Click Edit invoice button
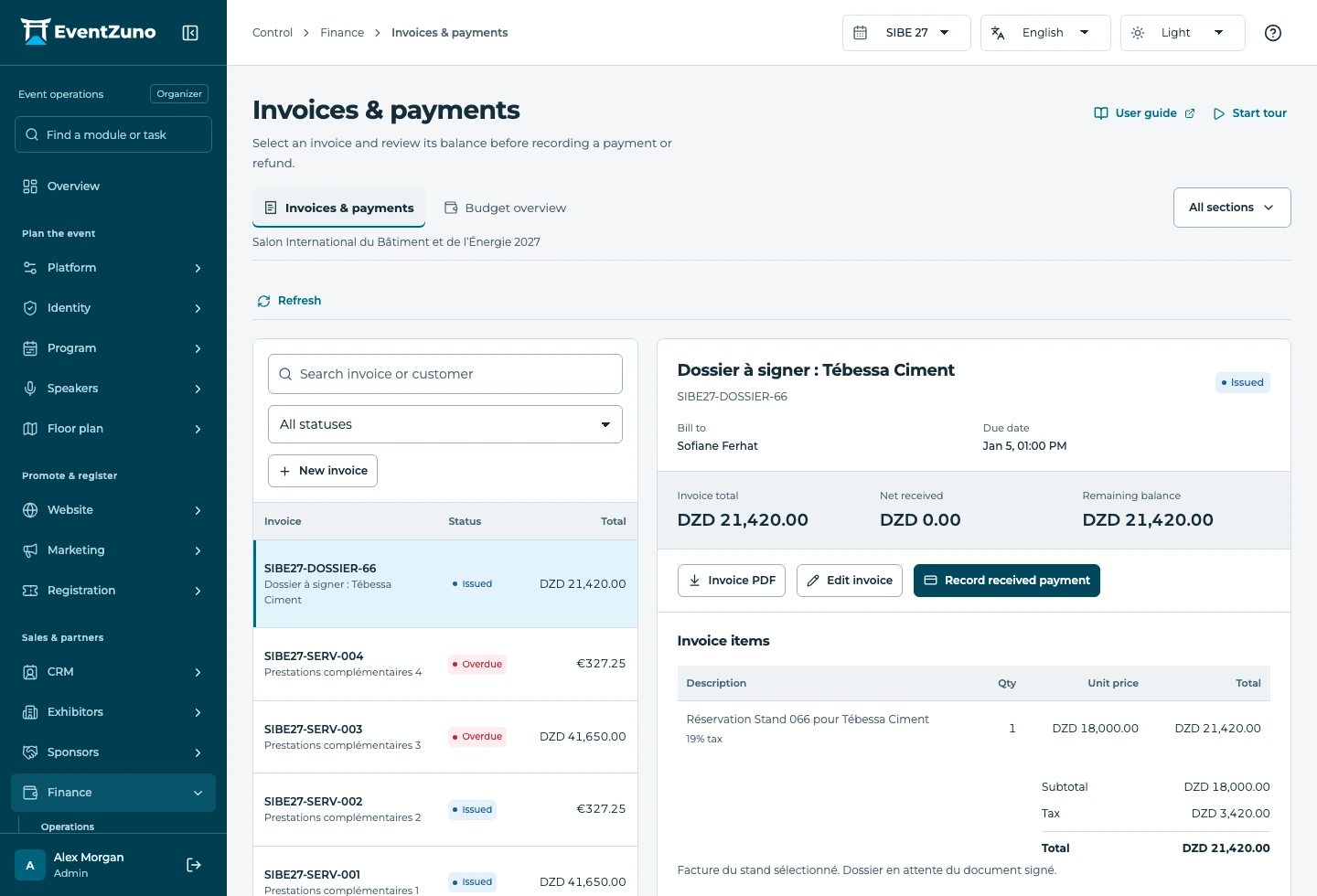Image resolution: width=1317 pixels, height=896 pixels. [850, 581]
